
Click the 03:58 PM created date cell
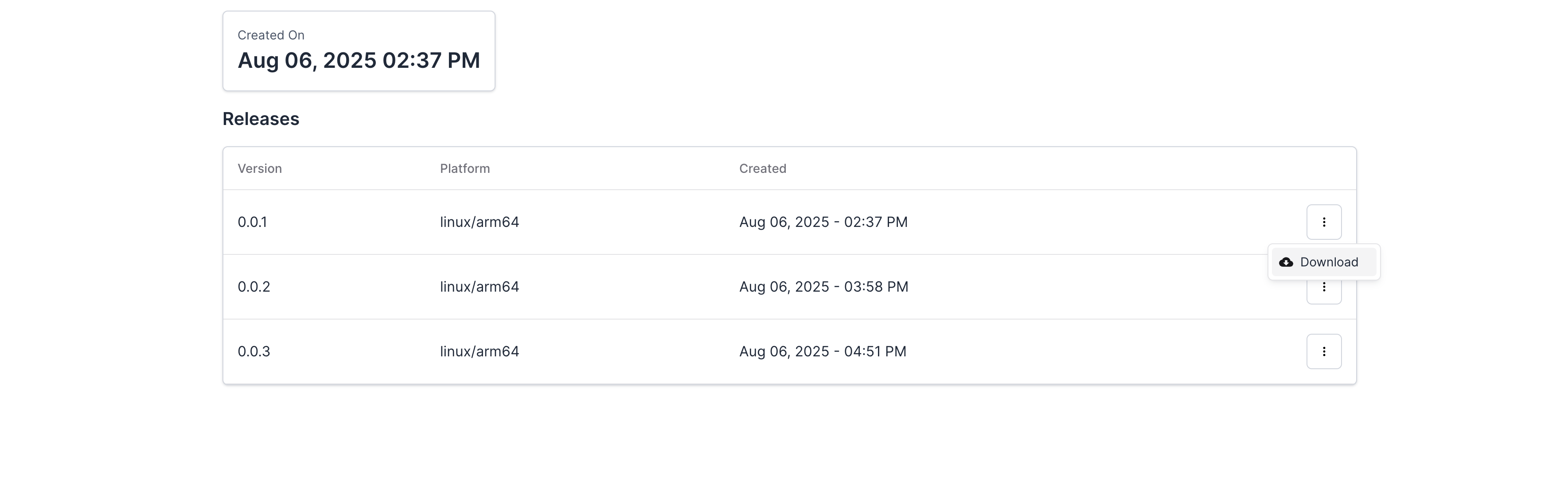[823, 287]
